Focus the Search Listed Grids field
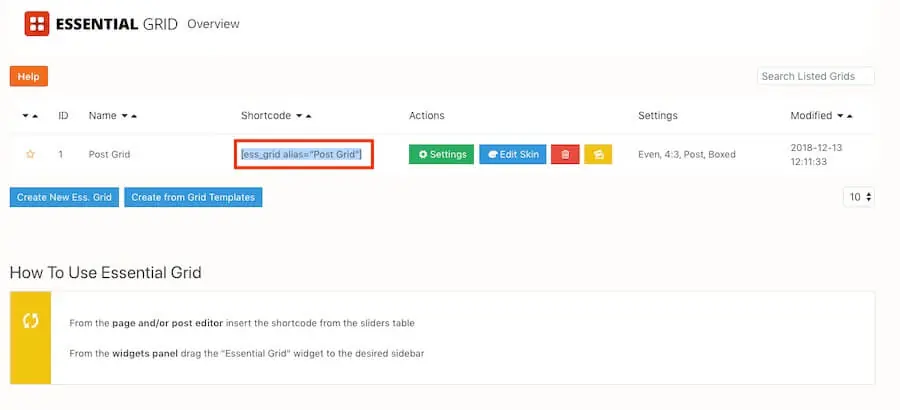 (816, 76)
